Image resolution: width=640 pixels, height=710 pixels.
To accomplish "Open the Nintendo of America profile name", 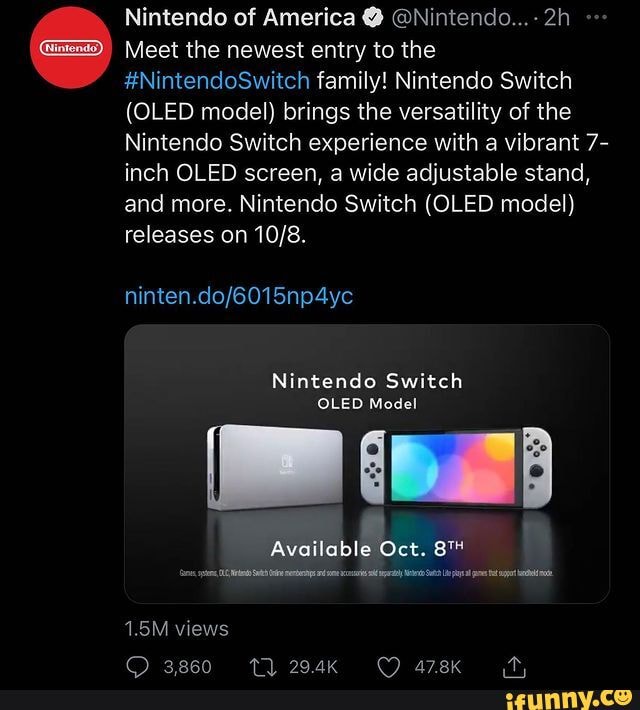I will 240,17.
